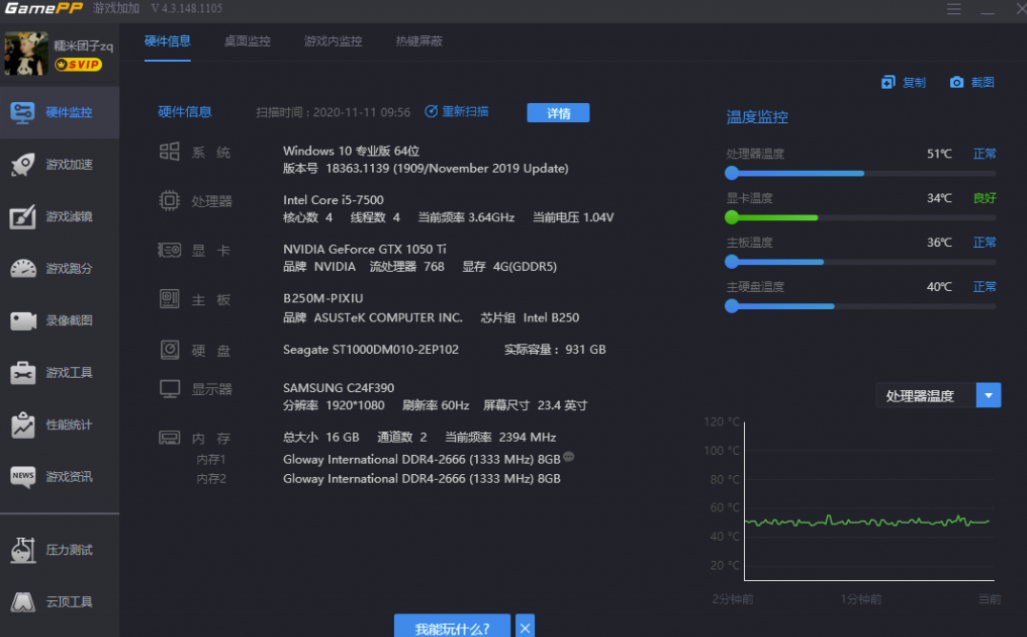This screenshot has height=637, width=1027.
Task: Click the 重新扫描 rescan link
Action: 457,111
